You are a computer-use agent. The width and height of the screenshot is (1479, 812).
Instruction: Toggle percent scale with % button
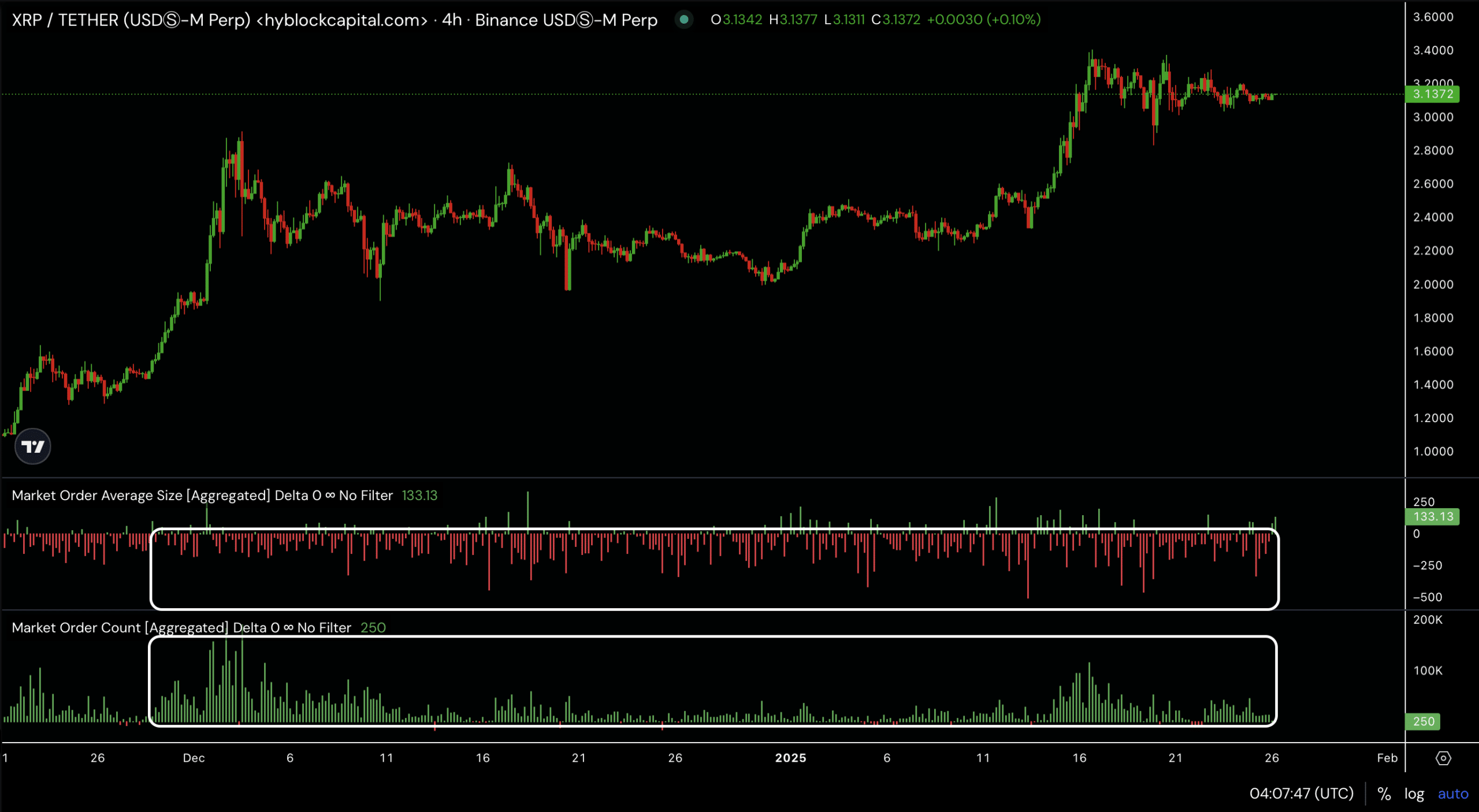[x=1384, y=794]
